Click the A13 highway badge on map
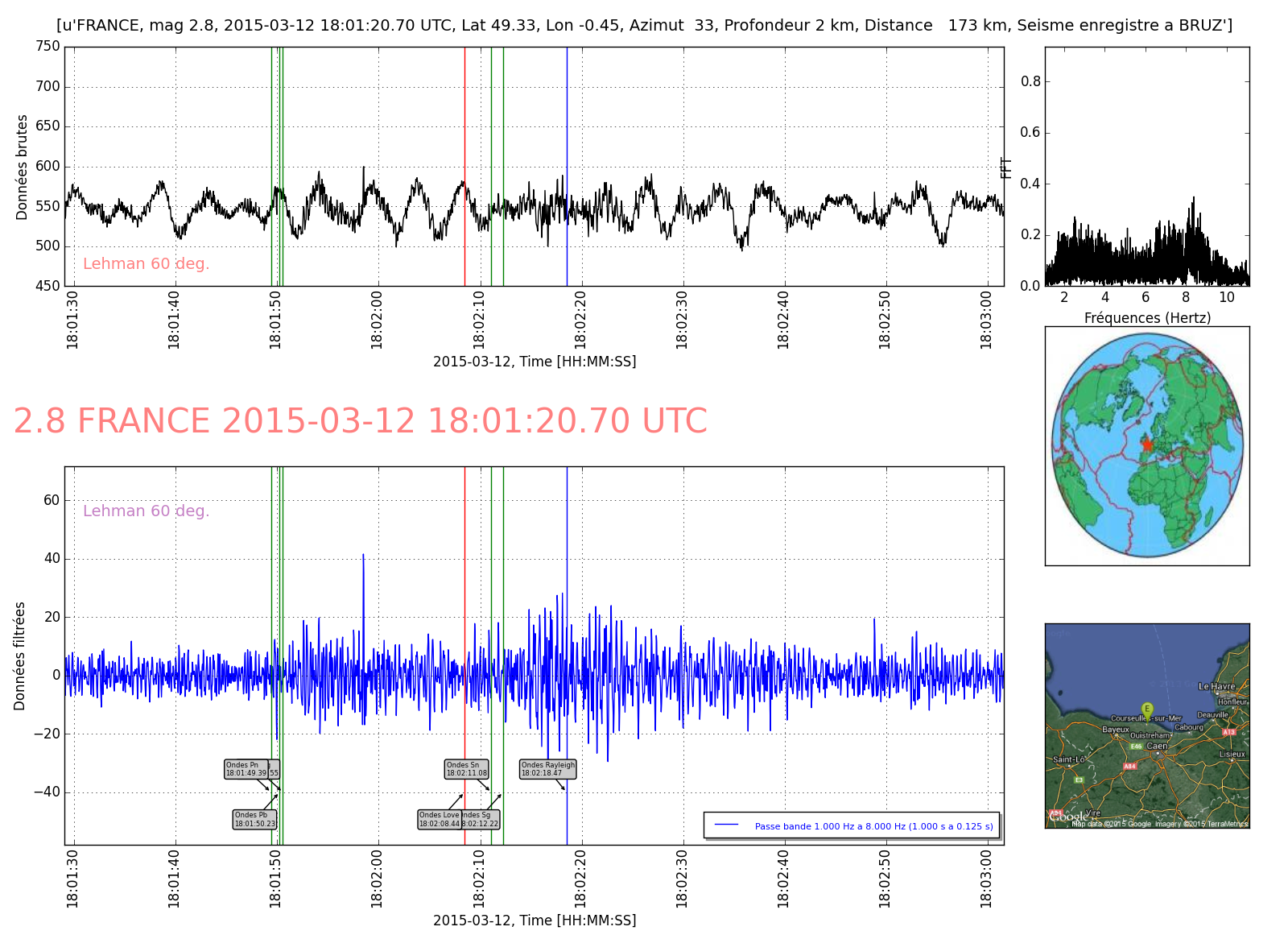 1228,732
